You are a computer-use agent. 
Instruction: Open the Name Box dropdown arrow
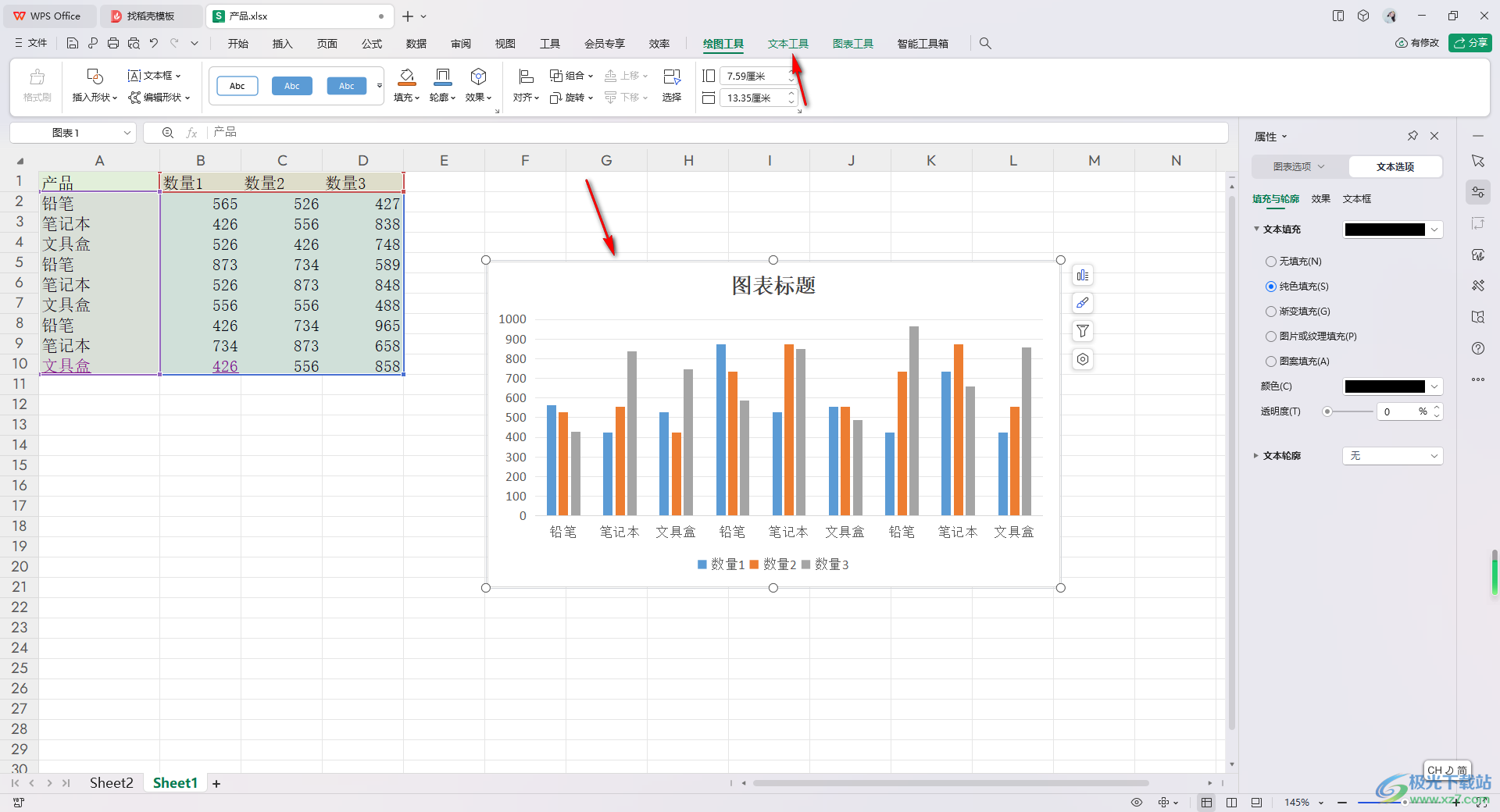pos(127,133)
